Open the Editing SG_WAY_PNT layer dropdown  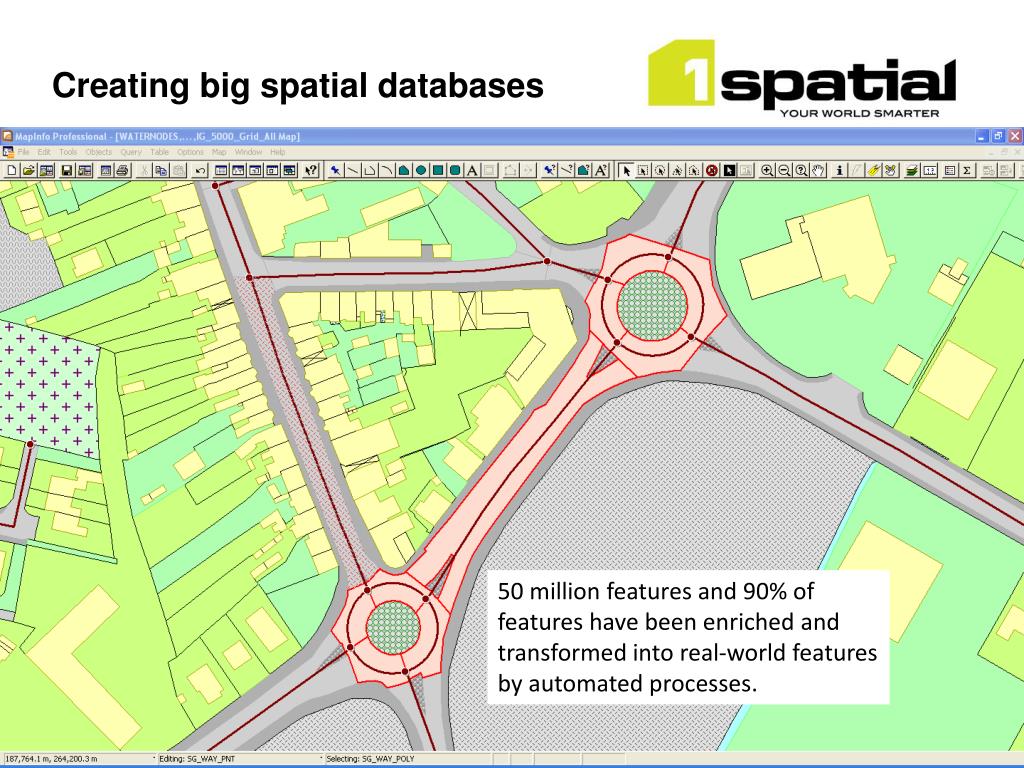pos(153,759)
